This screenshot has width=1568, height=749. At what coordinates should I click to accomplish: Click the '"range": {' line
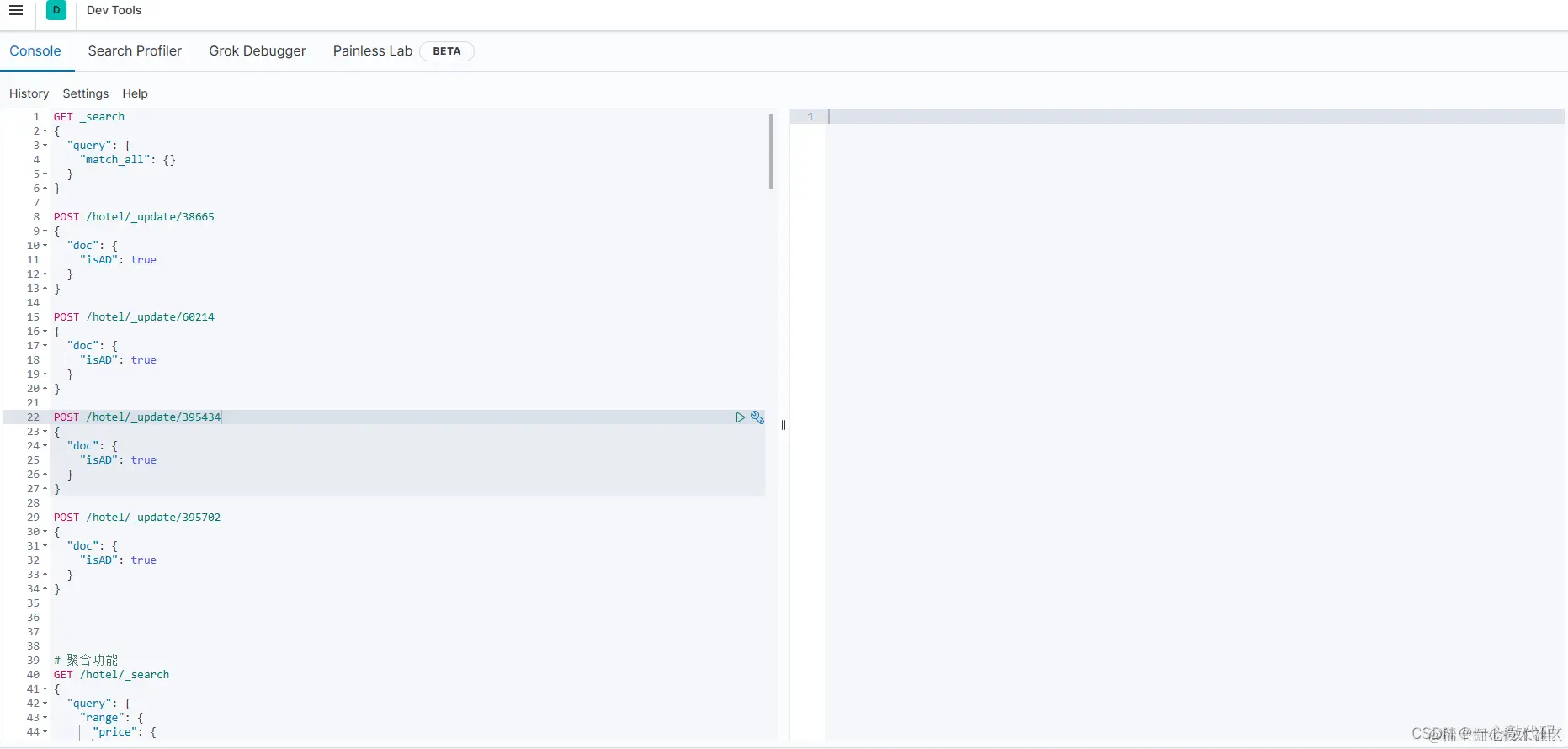tap(112, 718)
